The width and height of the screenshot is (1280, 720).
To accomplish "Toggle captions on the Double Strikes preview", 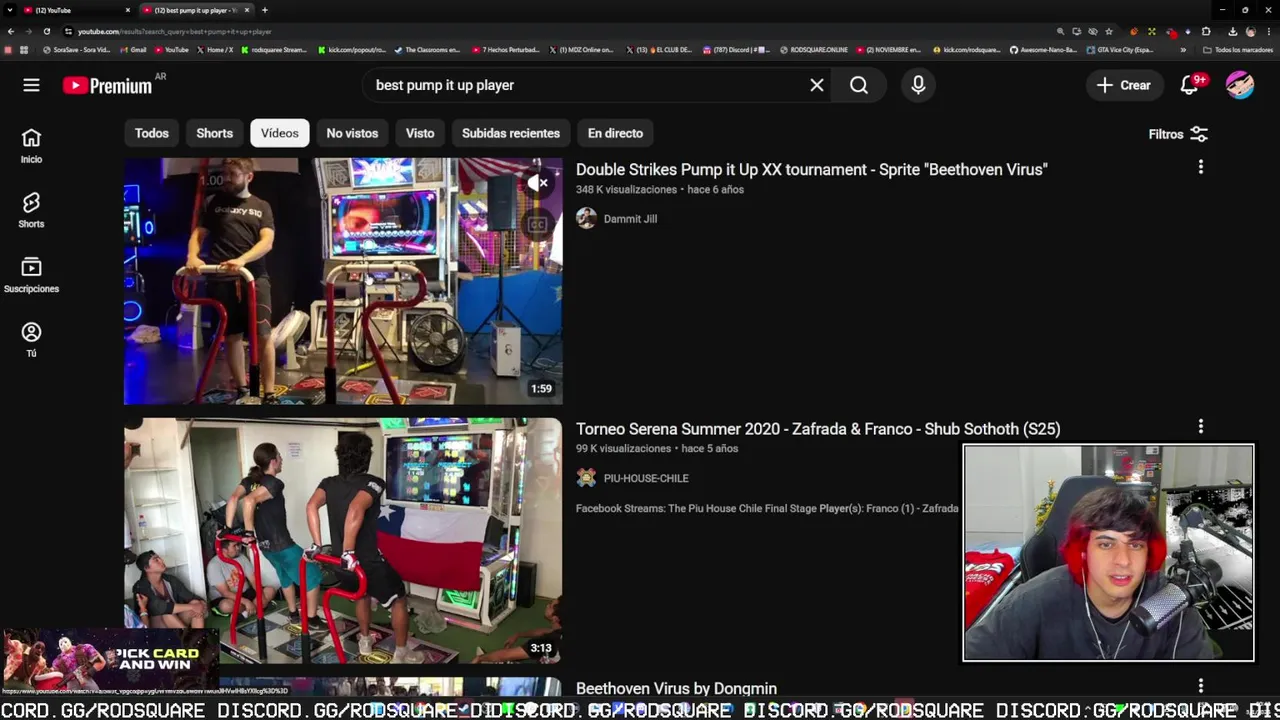I will coord(537,225).
